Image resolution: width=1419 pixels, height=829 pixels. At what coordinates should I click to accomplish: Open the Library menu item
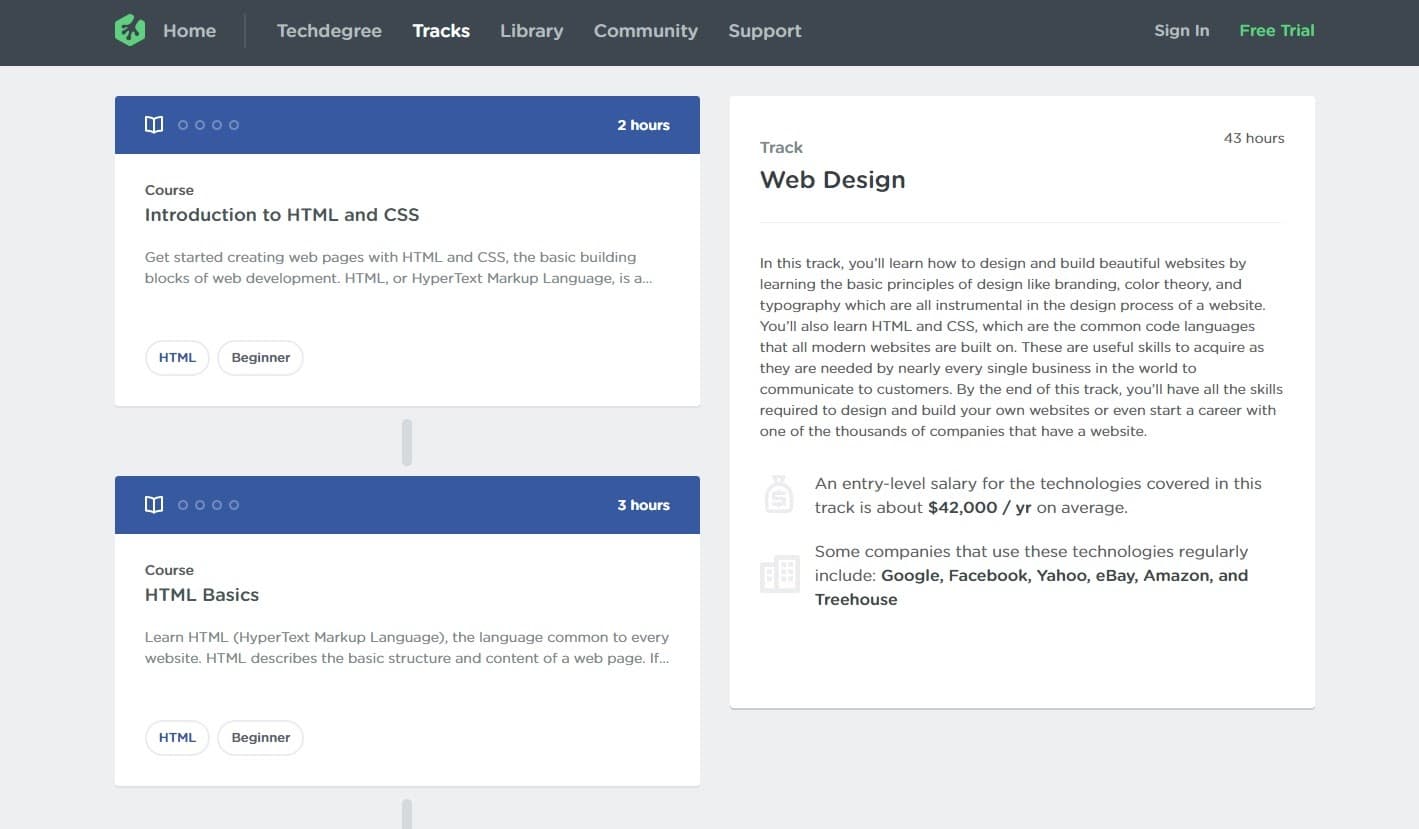click(x=531, y=31)
